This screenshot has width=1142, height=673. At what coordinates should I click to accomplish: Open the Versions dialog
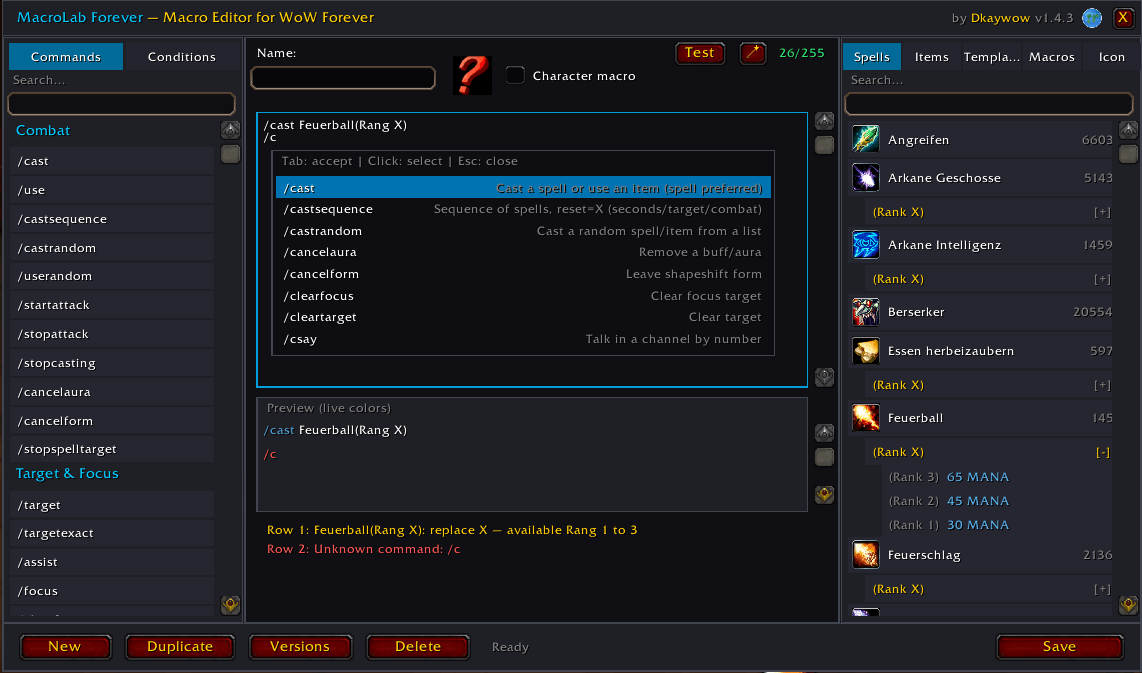click(300, 647)
